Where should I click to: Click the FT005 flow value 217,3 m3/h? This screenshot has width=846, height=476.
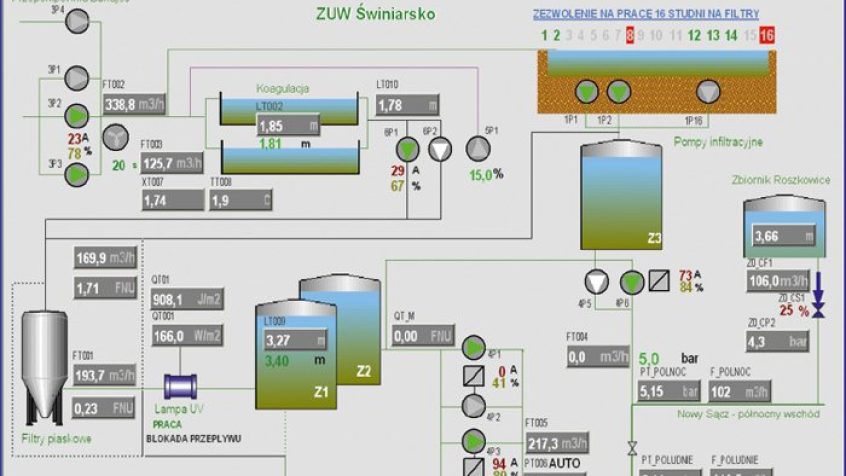(557, 444)
